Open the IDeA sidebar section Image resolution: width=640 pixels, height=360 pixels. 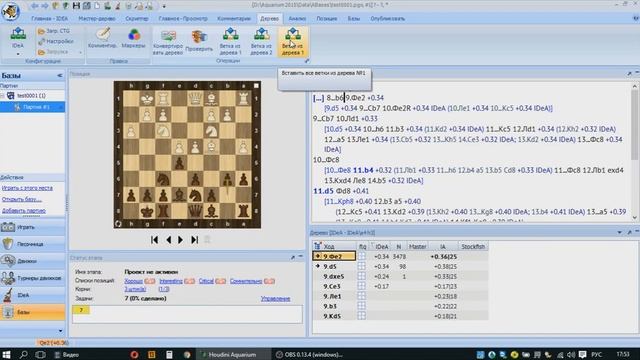pos(33,295)
